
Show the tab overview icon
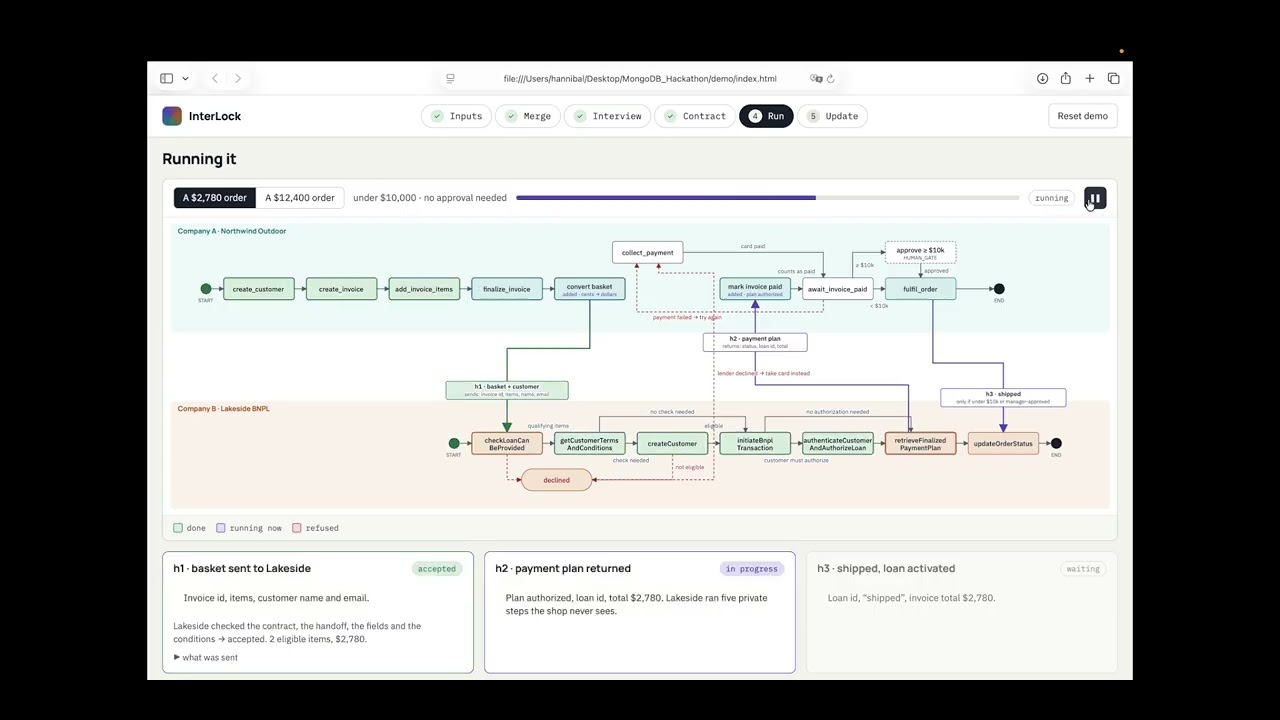pyautogui.click(x=1114, y=78)
